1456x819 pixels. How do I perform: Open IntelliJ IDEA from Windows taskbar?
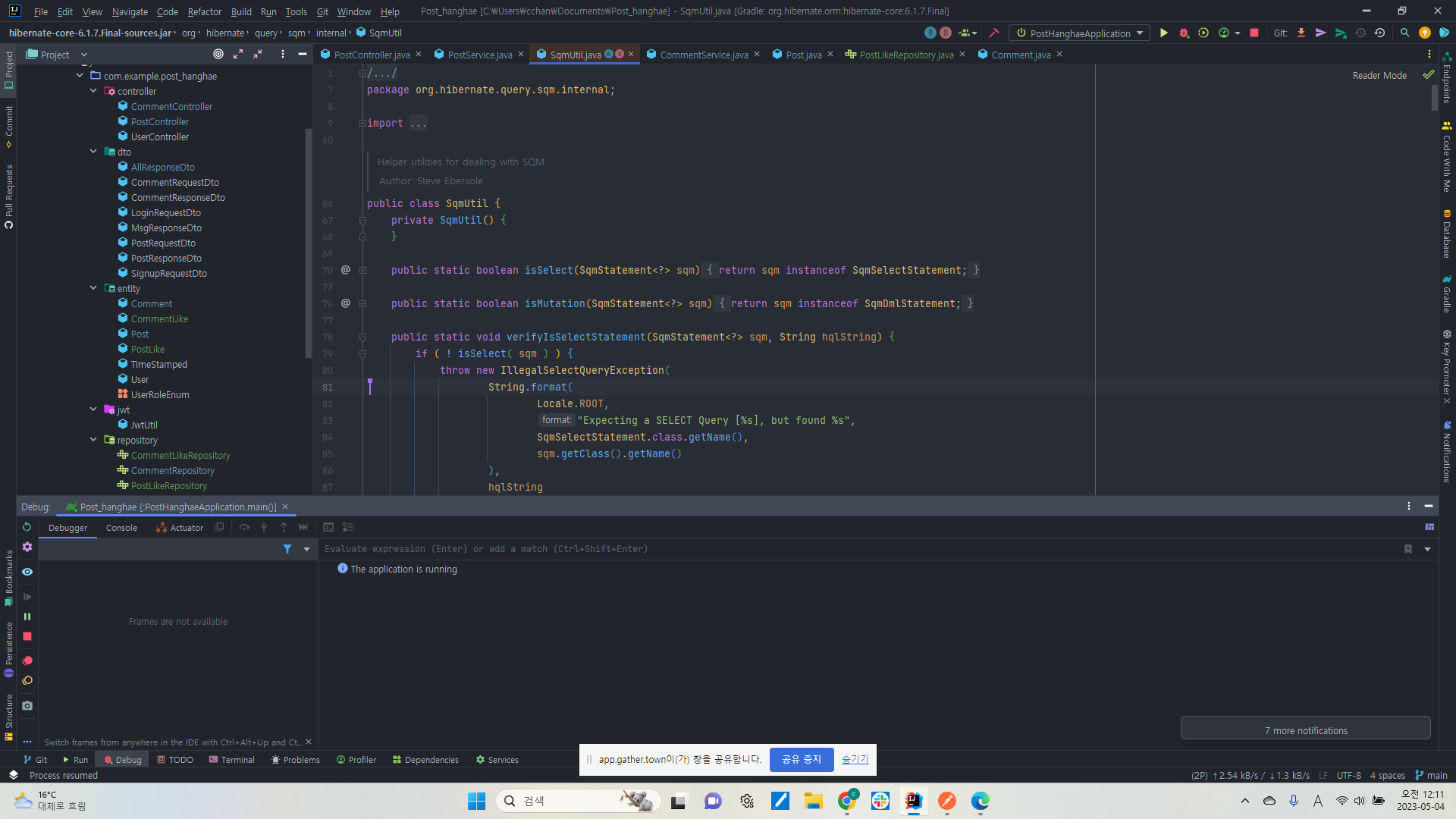tap(913, 801)
